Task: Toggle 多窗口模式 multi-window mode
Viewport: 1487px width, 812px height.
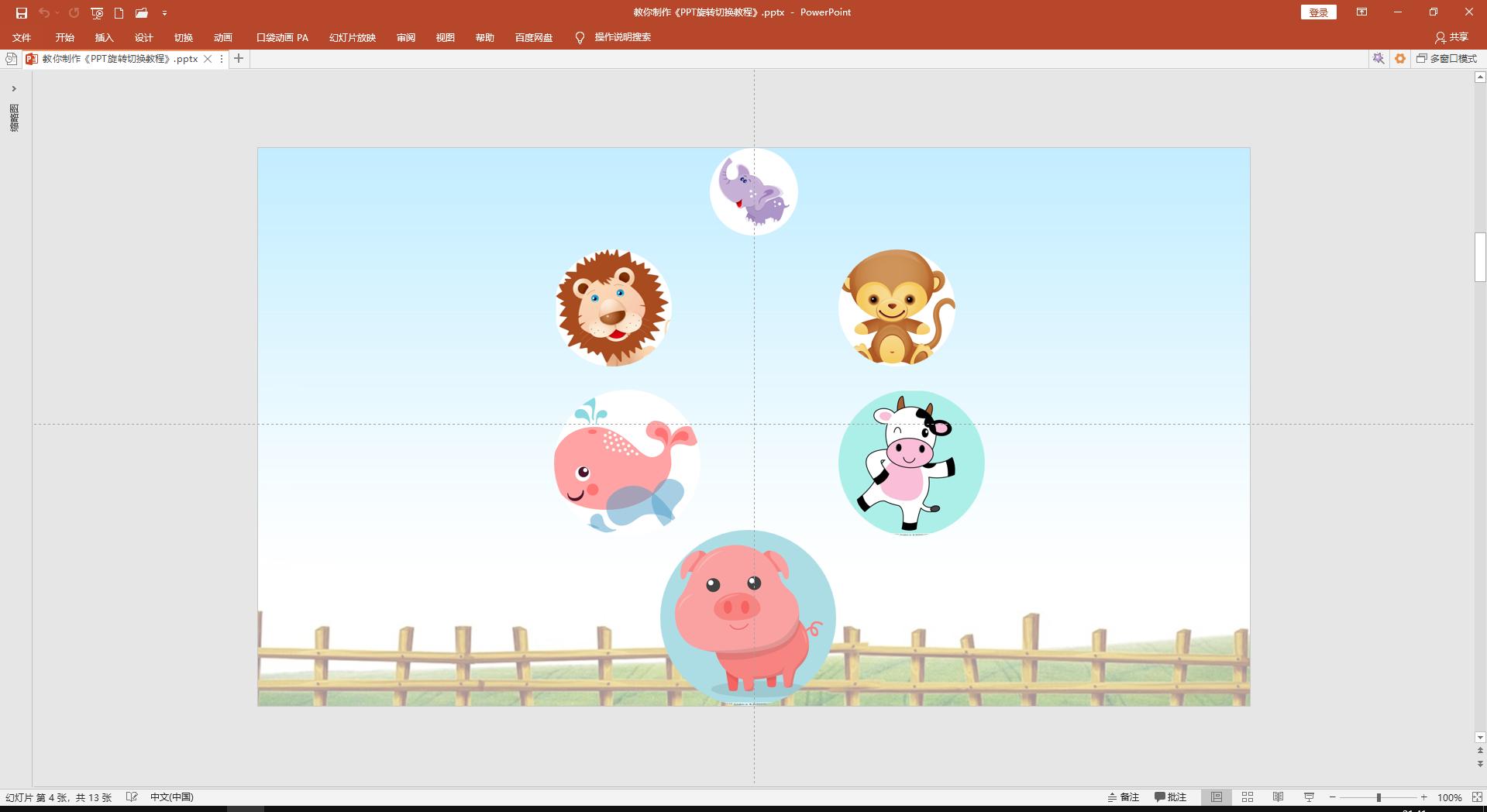Action: coord(1447,59)
